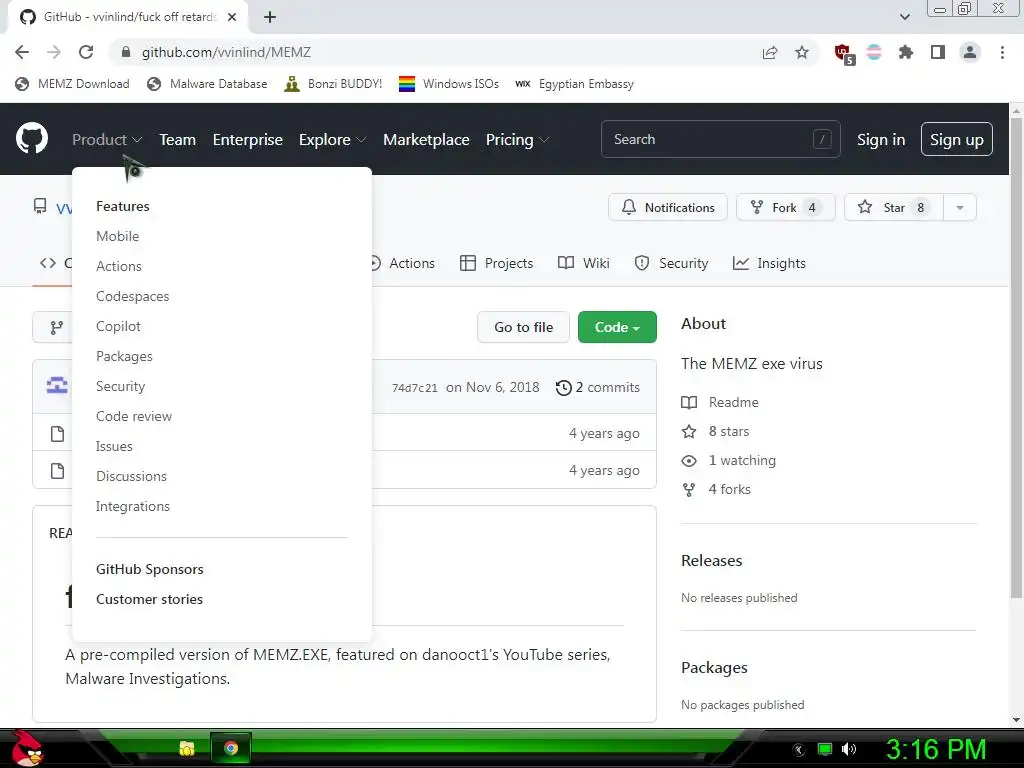Screen dimensions: 1024x768
Task: Select Integrations in Product menu
Action: pyautogui.click(x=133, y=507)
